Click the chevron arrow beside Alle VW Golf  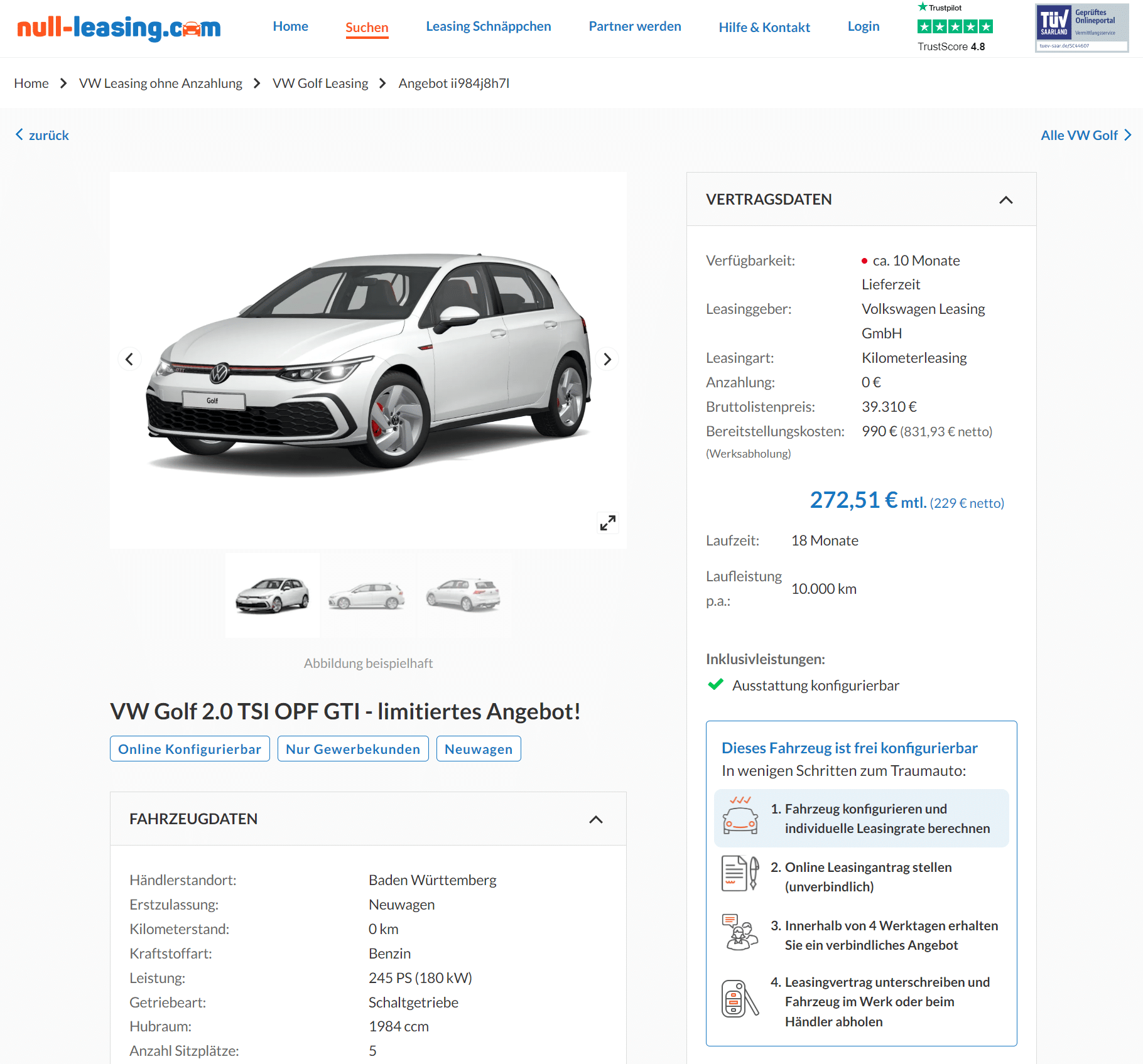point(1127,135)
